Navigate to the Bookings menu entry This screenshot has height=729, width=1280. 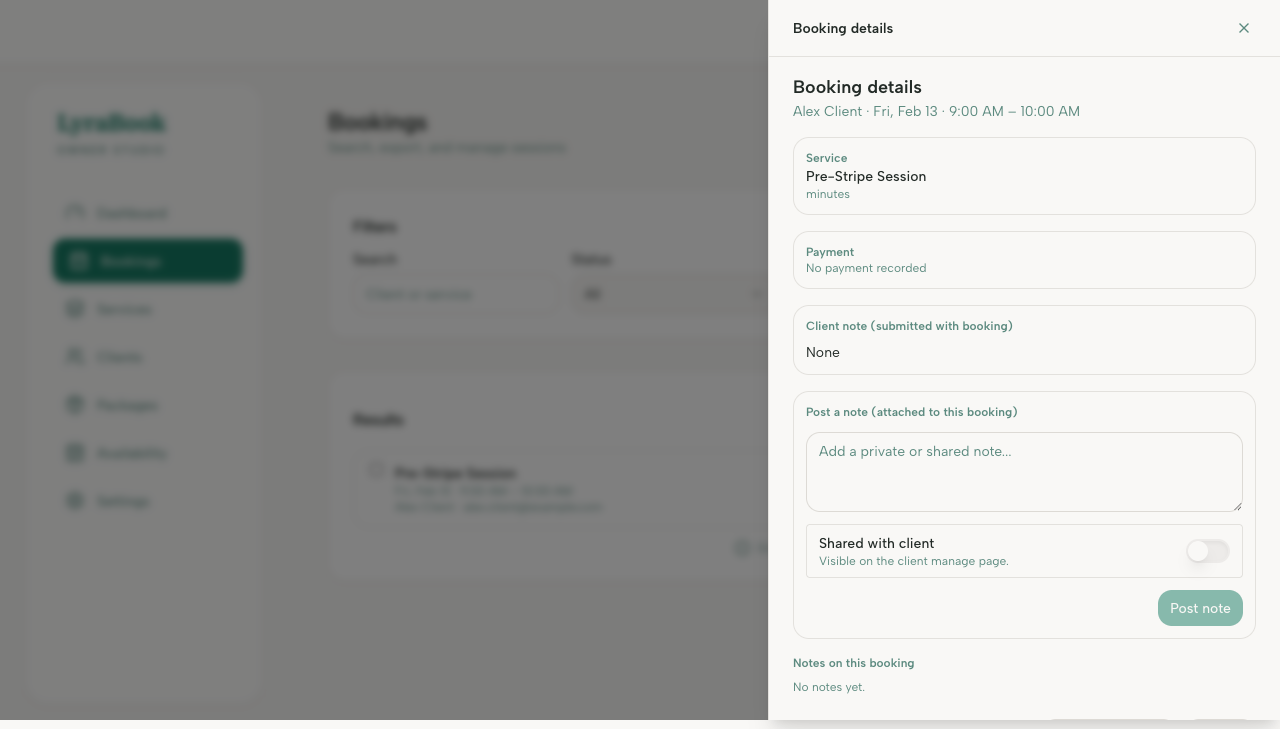(147, 260)
